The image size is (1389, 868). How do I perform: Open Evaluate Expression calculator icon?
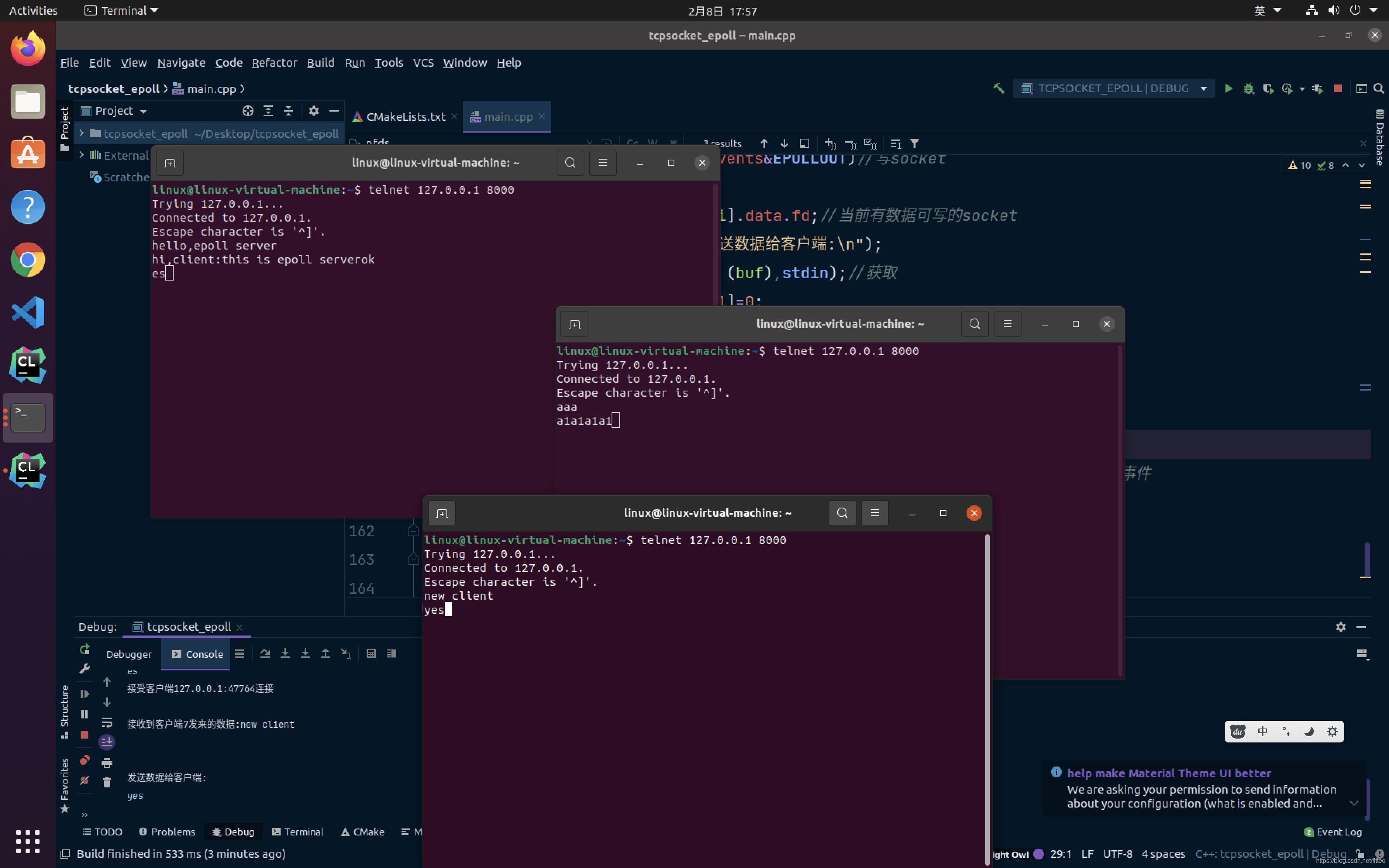pos(371,653)
